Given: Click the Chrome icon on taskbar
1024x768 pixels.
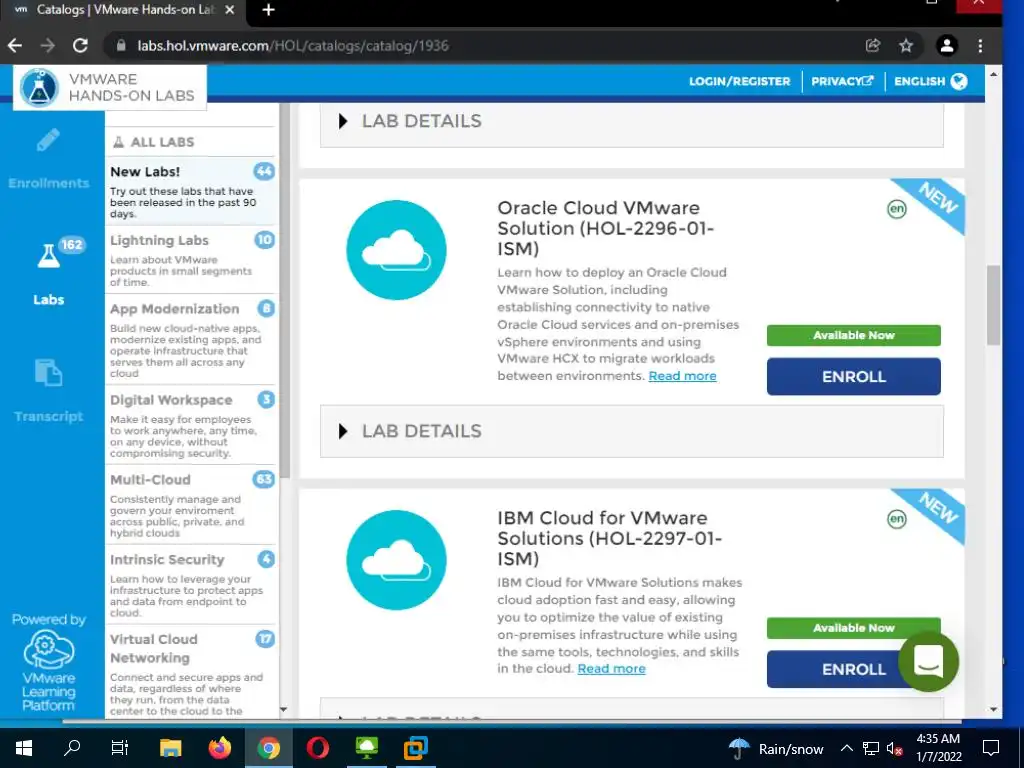Looking at the screenshot, I should pos(268,748).
